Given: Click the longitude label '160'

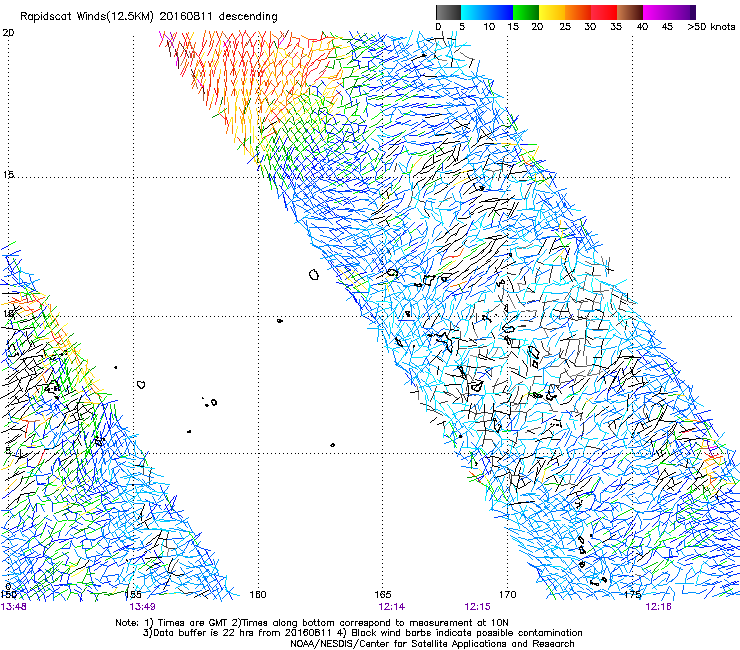Looking at the screenshot, I should [x=258, y=594].
